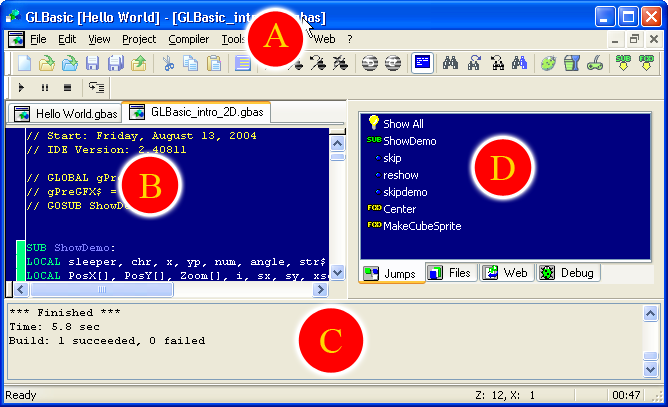Screen dimensions: 668x407
Task: Click the code editor's scroll down arrow
Action: (337, 272)
